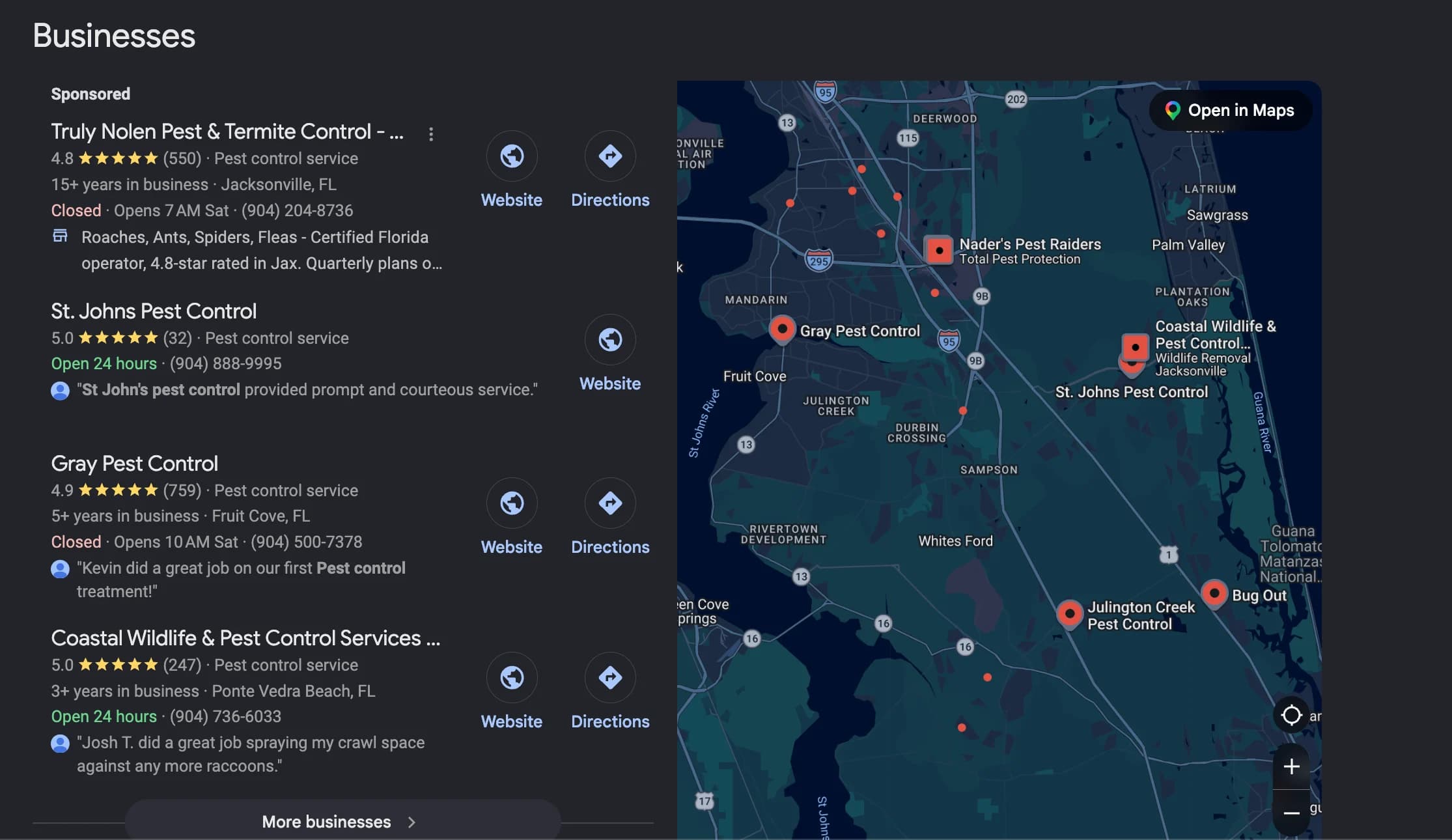1452x840 pixels.
Task: Click the Directions label for Truly Nolen
Action: pos(610,200)
